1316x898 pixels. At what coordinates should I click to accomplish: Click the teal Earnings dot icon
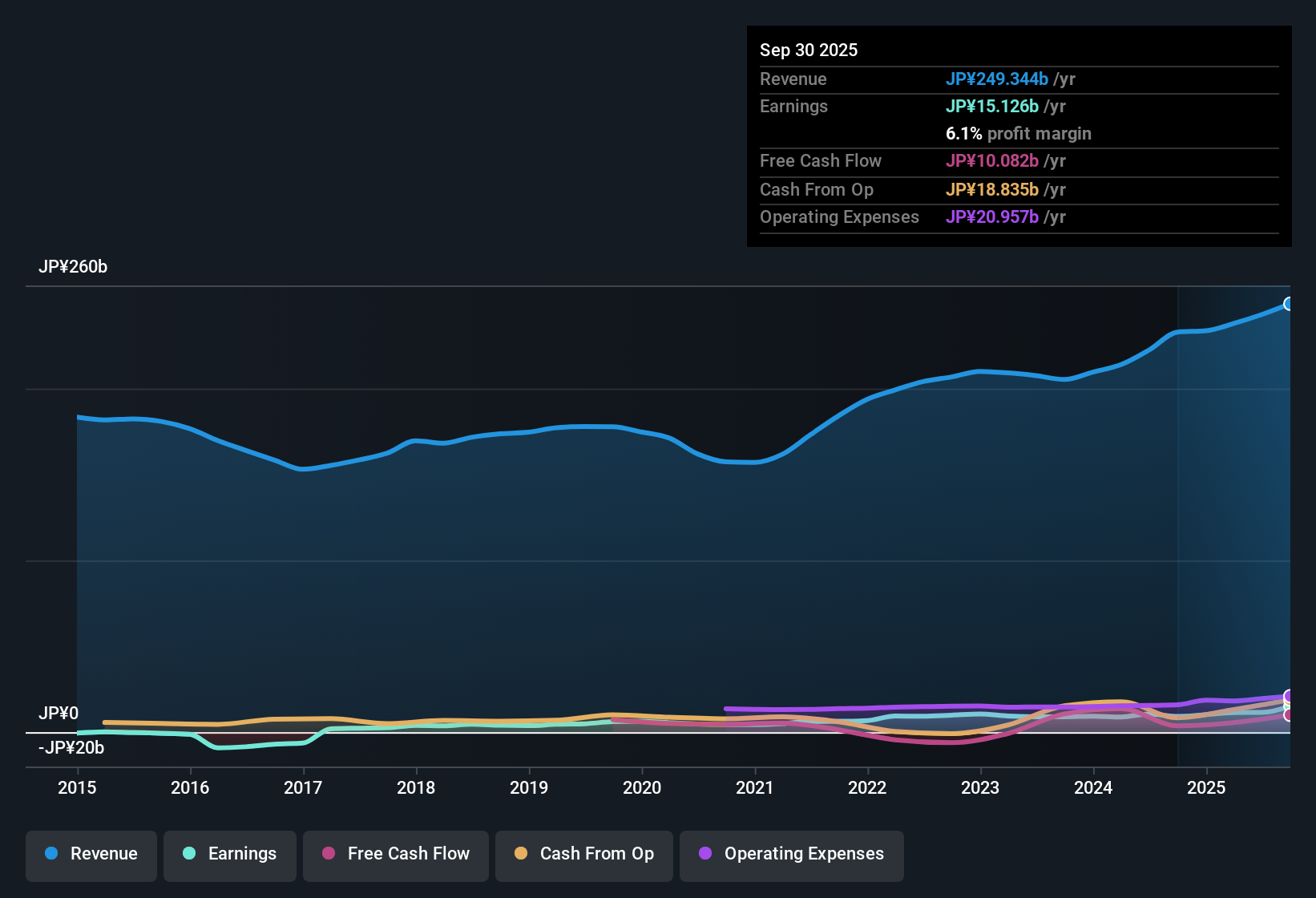(x=189, y=855)
